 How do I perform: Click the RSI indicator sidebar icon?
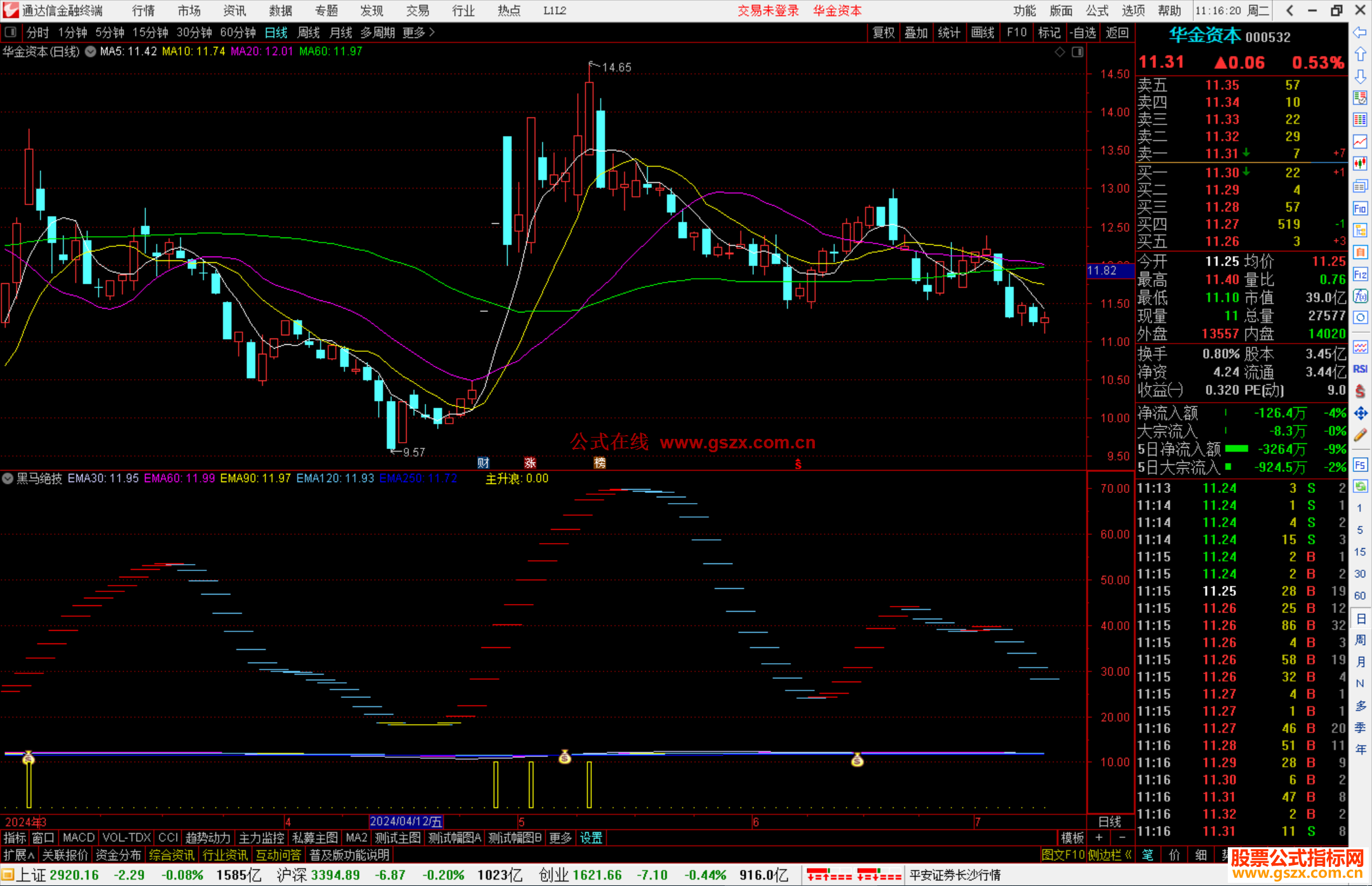[x=1360, y=369]
